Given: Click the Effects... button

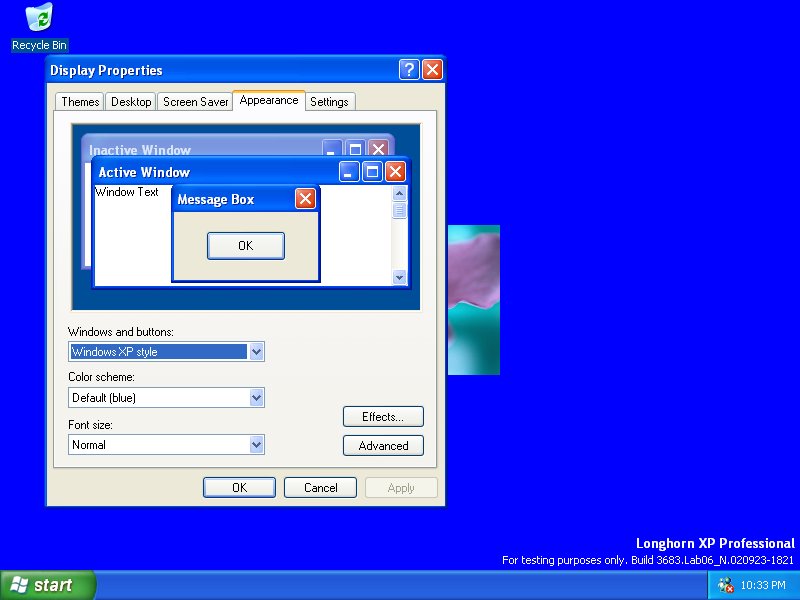Looking at the screenshot, I should (383, 417).
